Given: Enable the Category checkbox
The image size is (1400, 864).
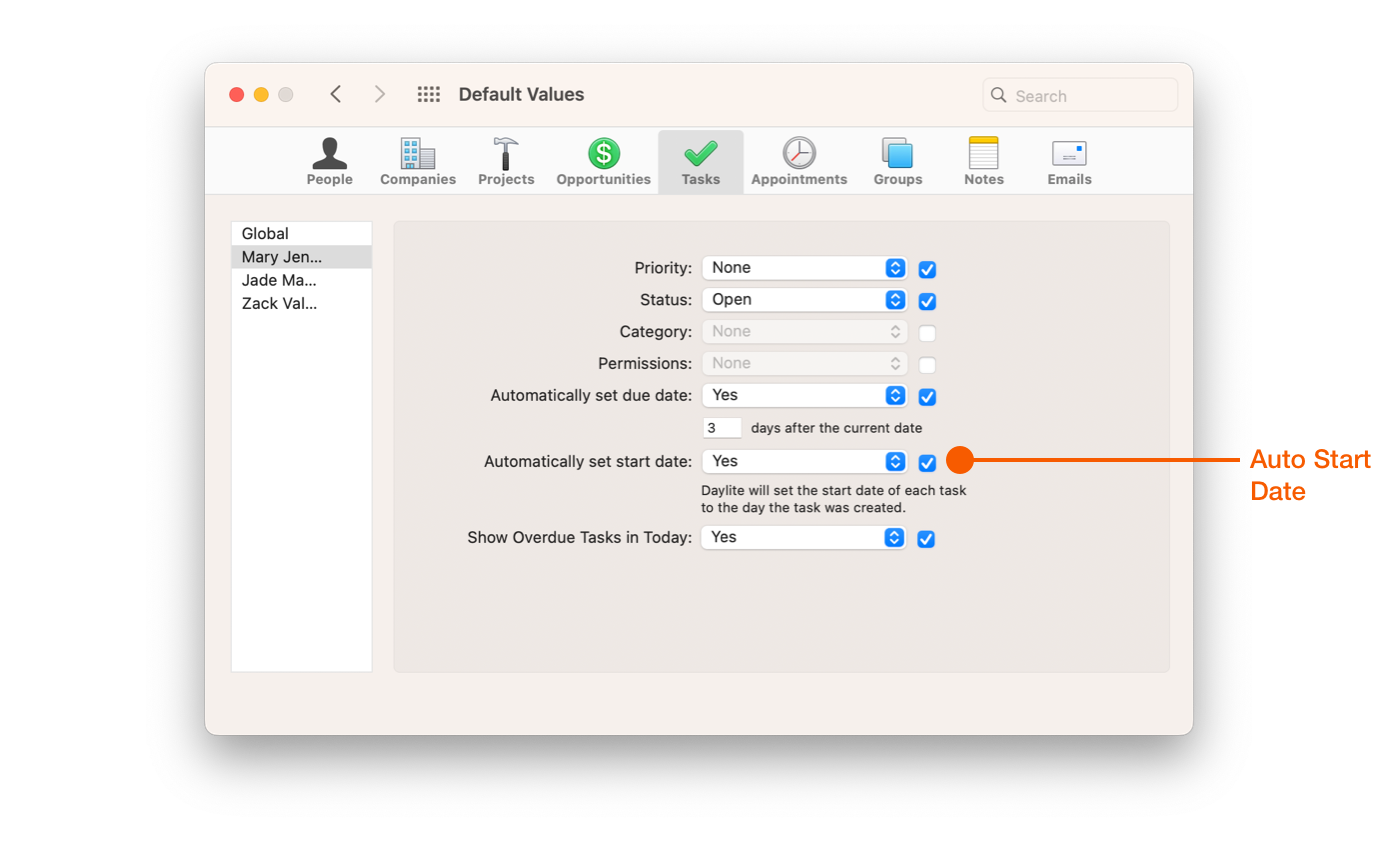Looking at the screenshot, I should coord(927,333).
